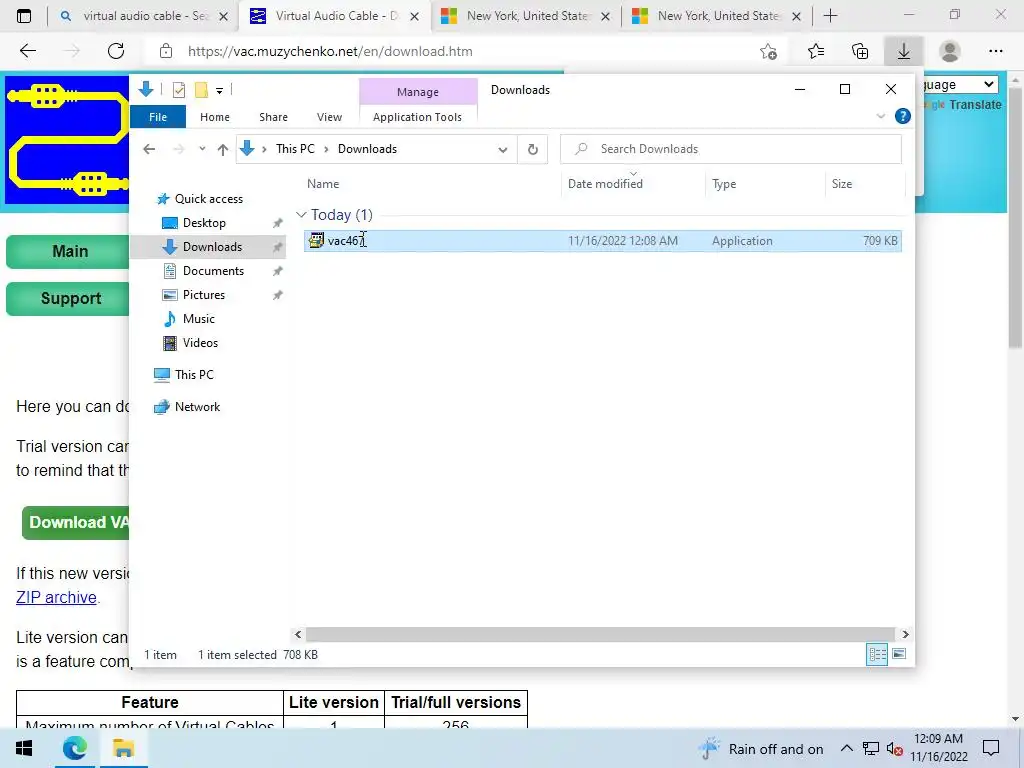Open the Application Tools ribbon tab
This screenshot has width=1024, height=768.
(417, 117)
